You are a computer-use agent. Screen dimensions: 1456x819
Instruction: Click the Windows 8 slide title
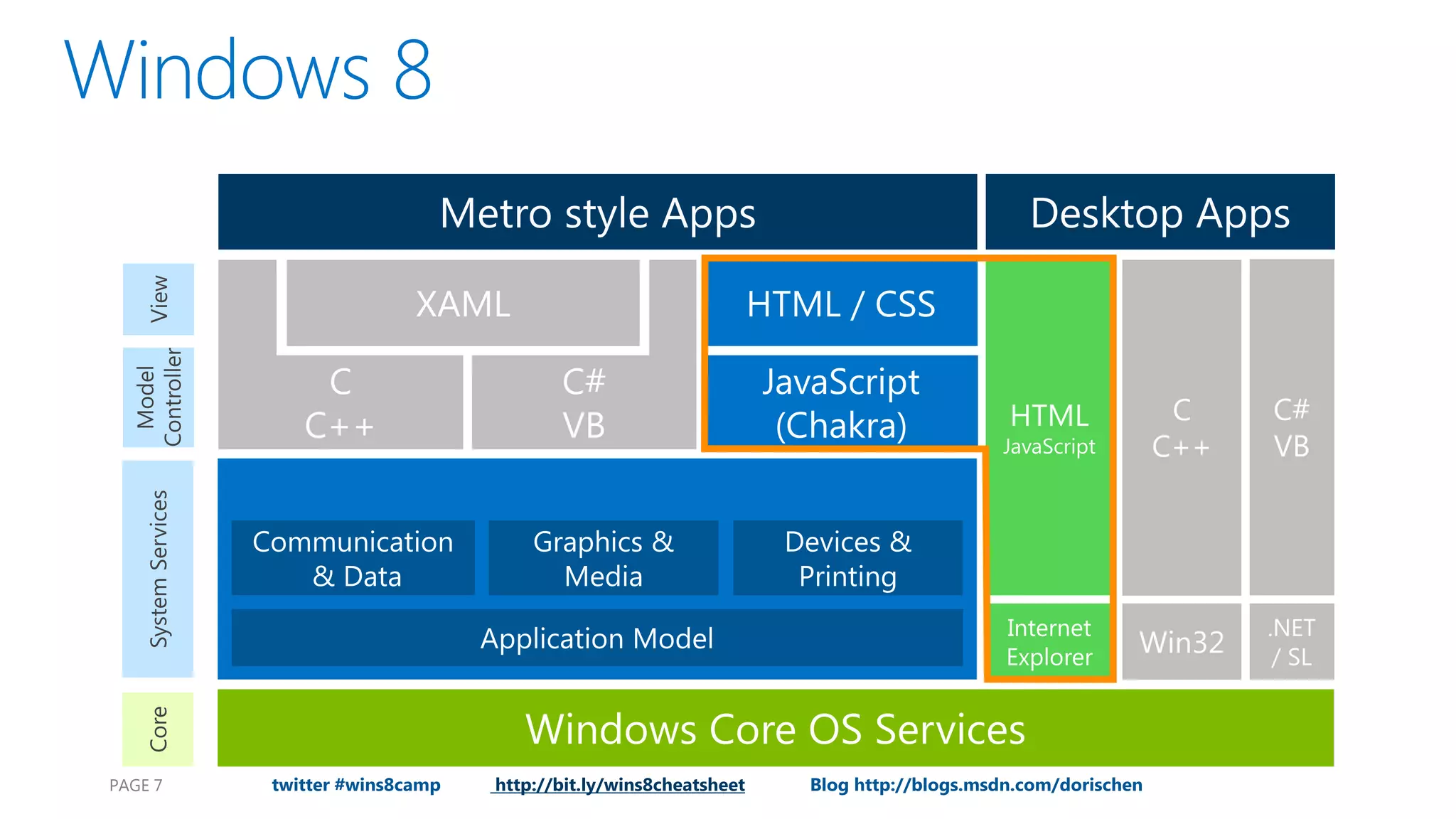(x=248, y=70)
